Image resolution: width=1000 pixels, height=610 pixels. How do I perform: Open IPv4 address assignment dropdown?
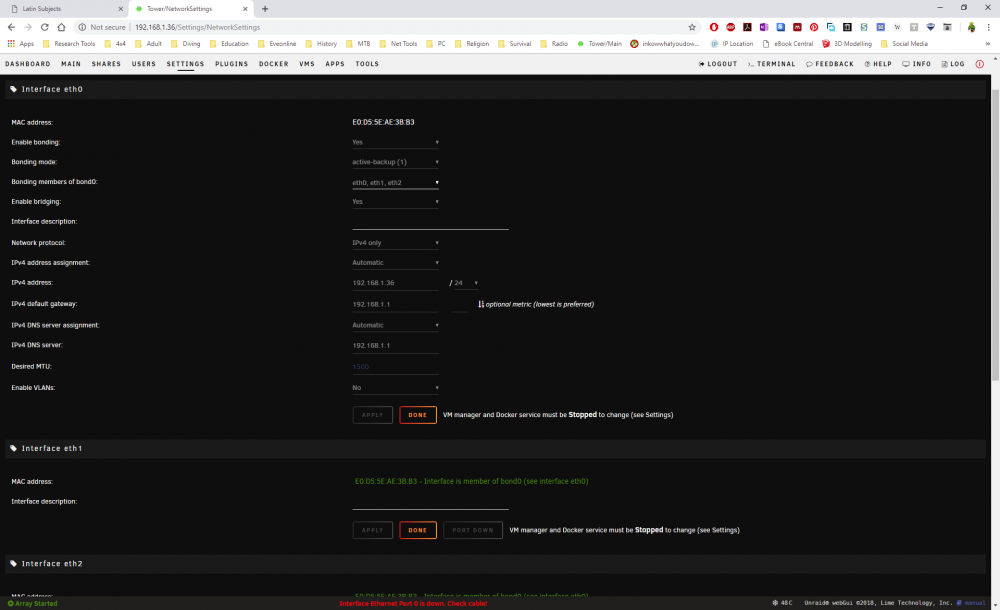click(395, 262)
